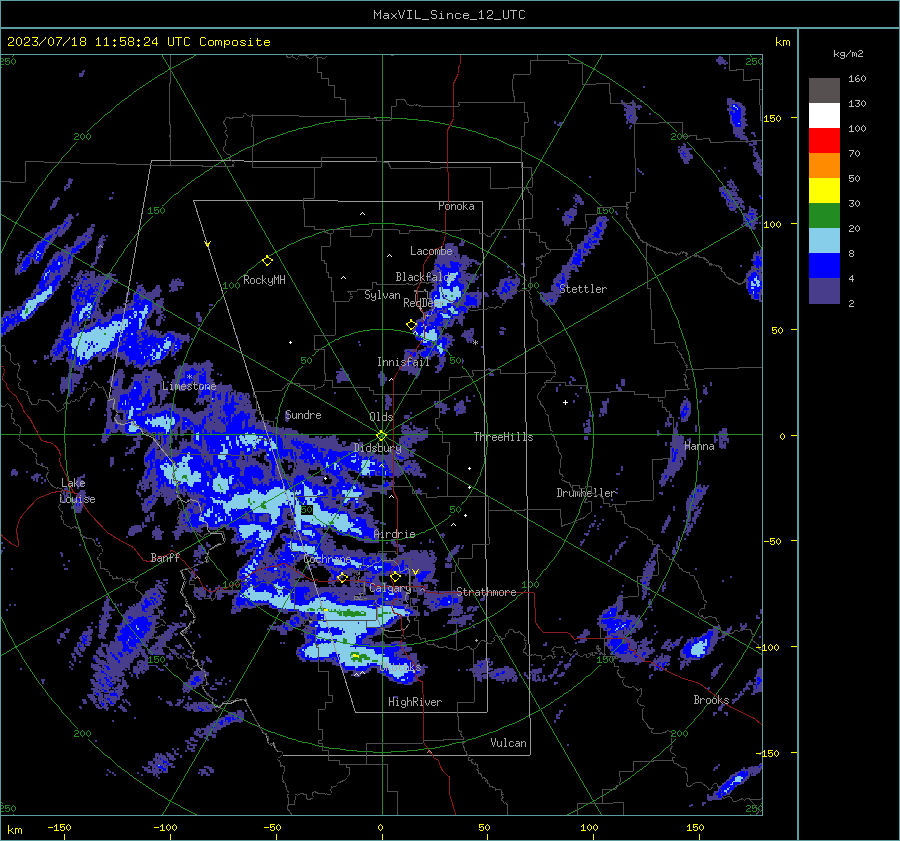Click the Brooks city label
This screenshot has height=841, width=900.
pyautogui.click(x=711, y=700)
